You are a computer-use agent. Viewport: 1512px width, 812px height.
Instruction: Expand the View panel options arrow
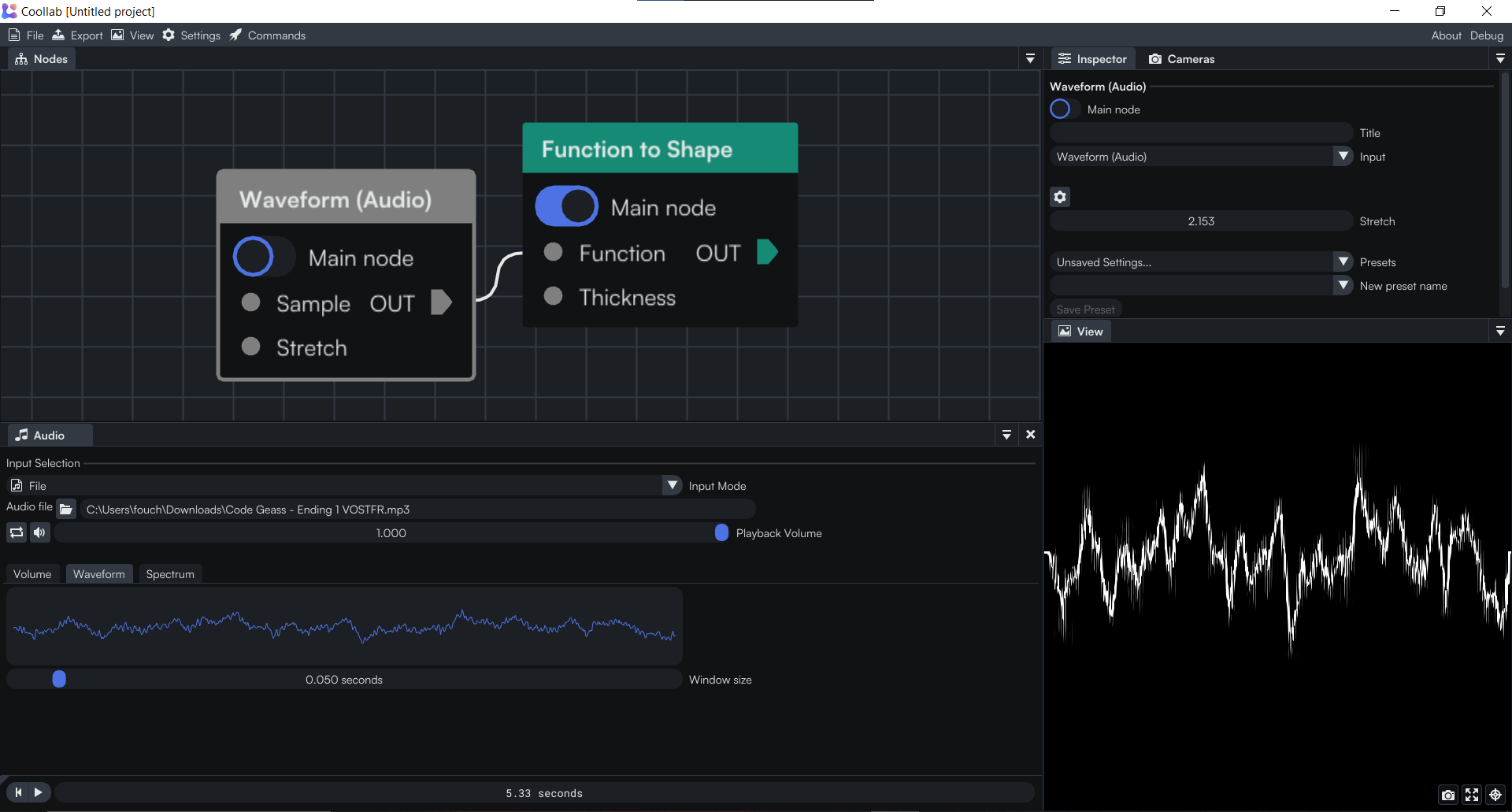tap(1500, 332)
